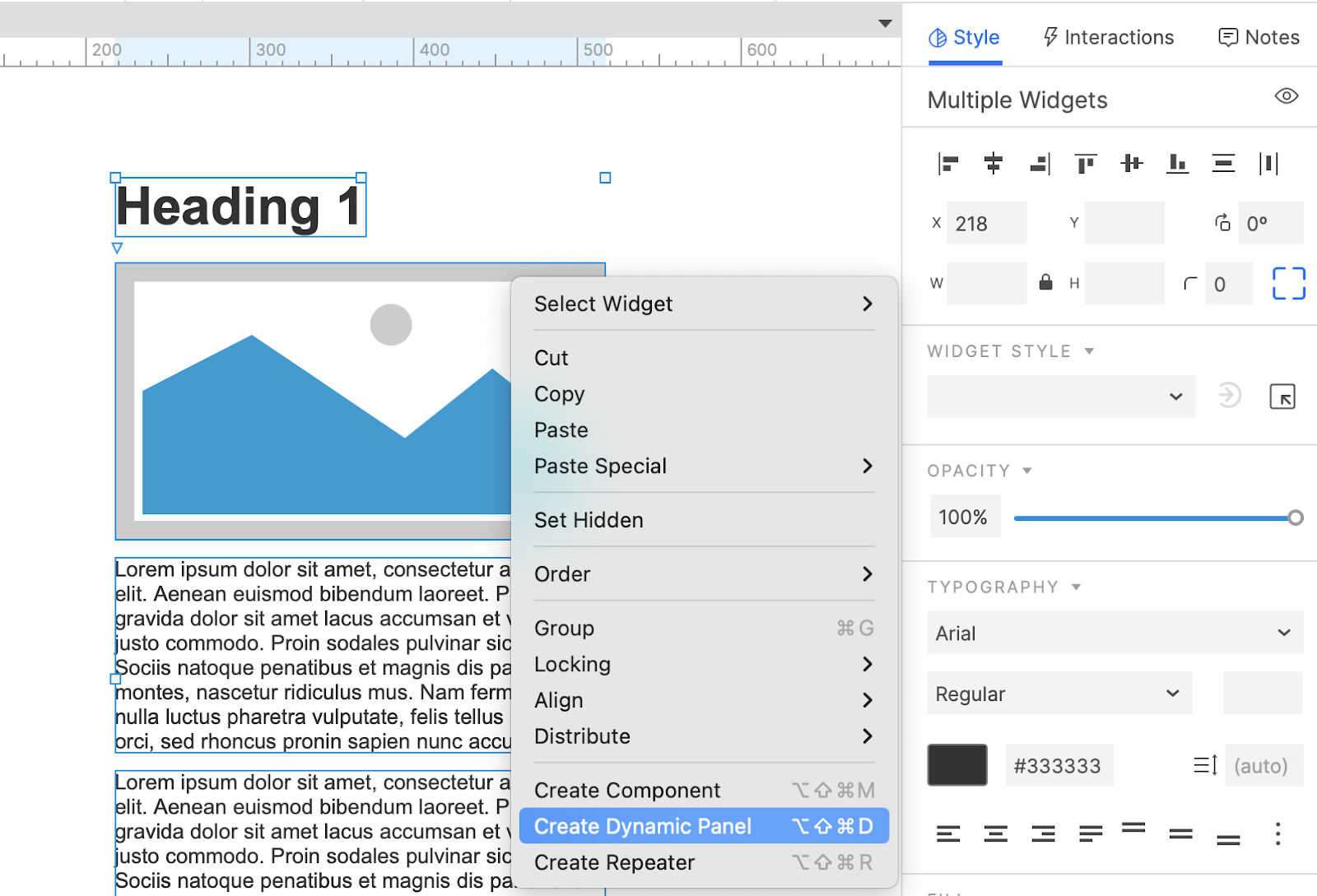Open the Arial font family dropdown

pyautogui.click(x=1115, y=633)
